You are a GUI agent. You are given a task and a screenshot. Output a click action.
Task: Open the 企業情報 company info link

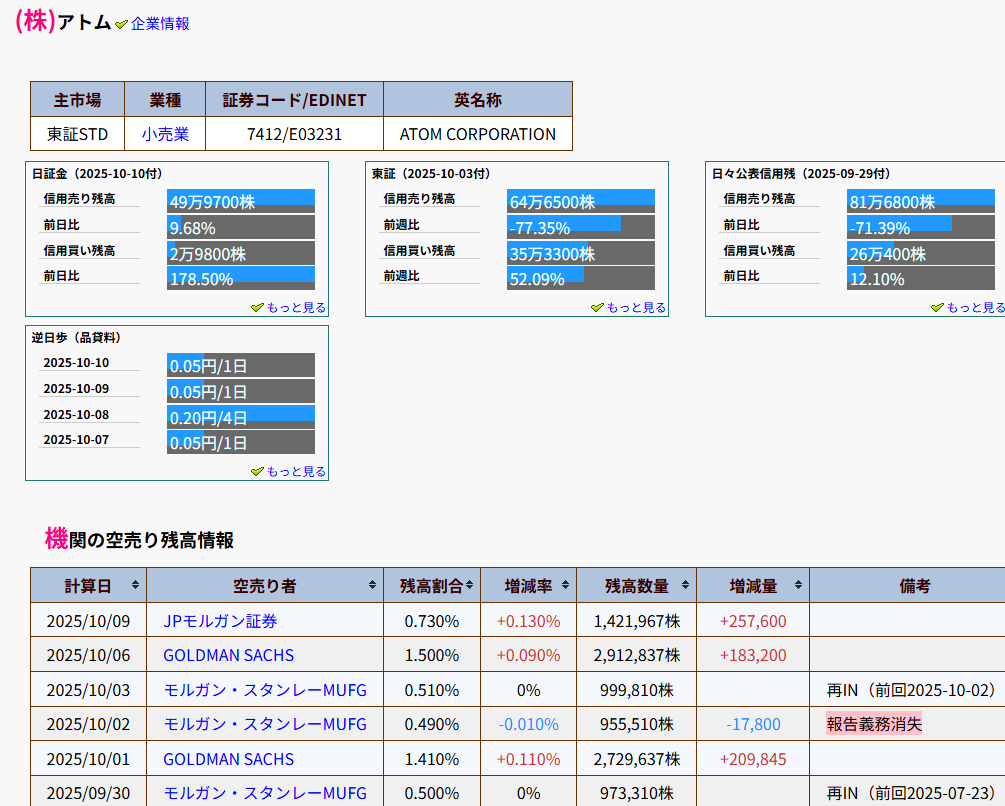pyautogui.click(x=160, y=23)
